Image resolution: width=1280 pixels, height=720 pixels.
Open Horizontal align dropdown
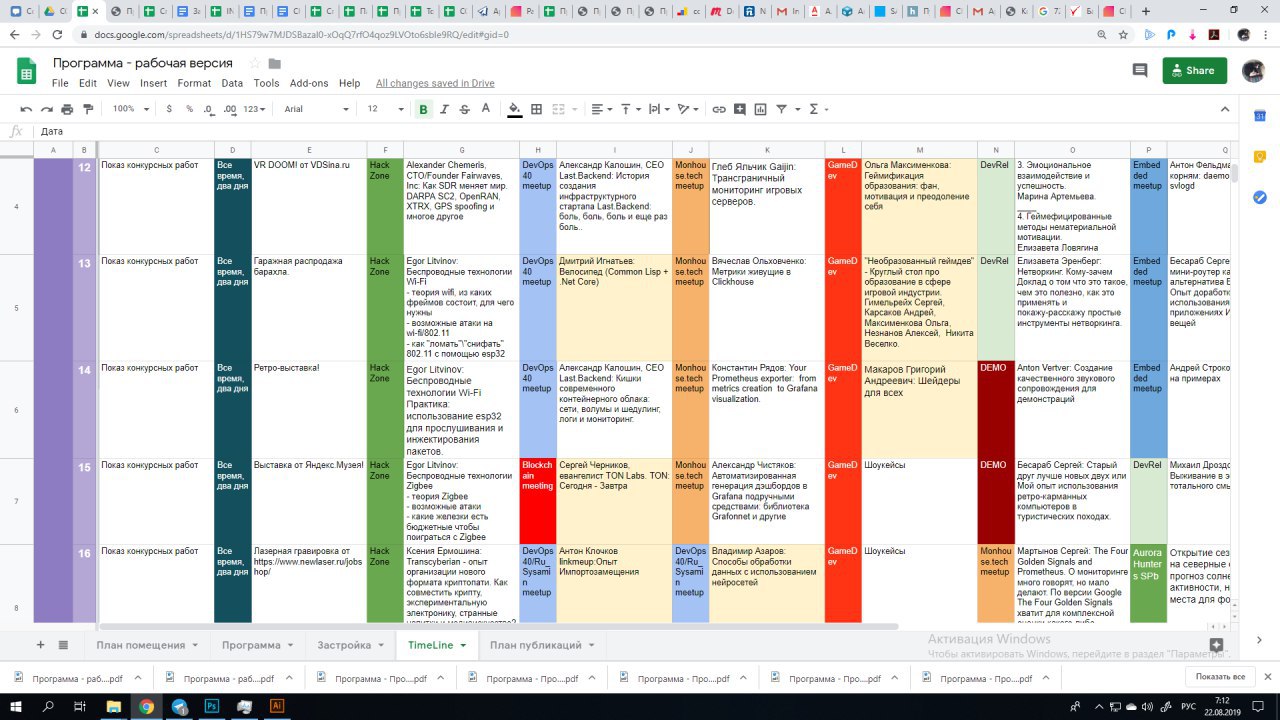602,109
